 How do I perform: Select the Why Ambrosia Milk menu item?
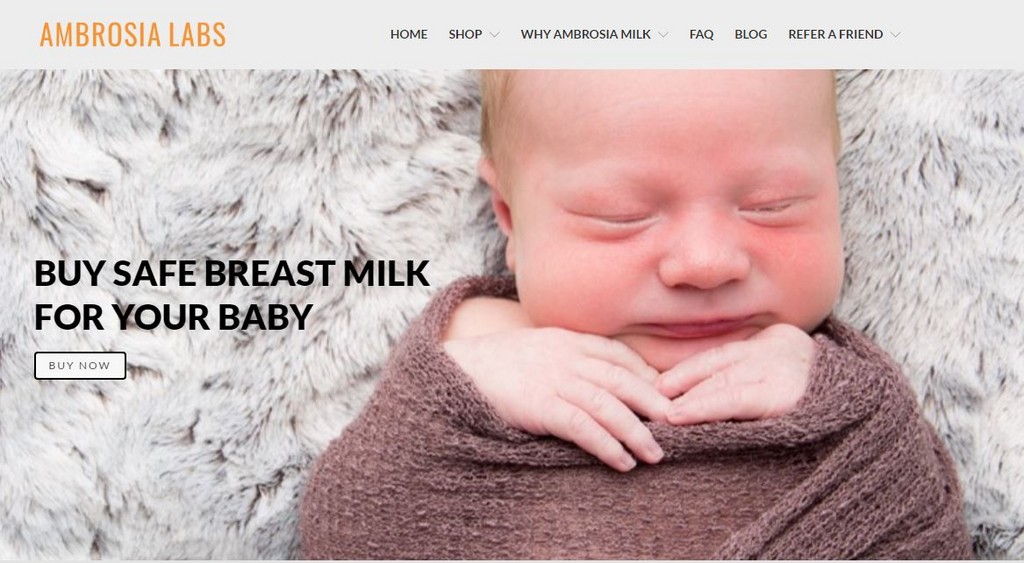[x=585, y=35]
